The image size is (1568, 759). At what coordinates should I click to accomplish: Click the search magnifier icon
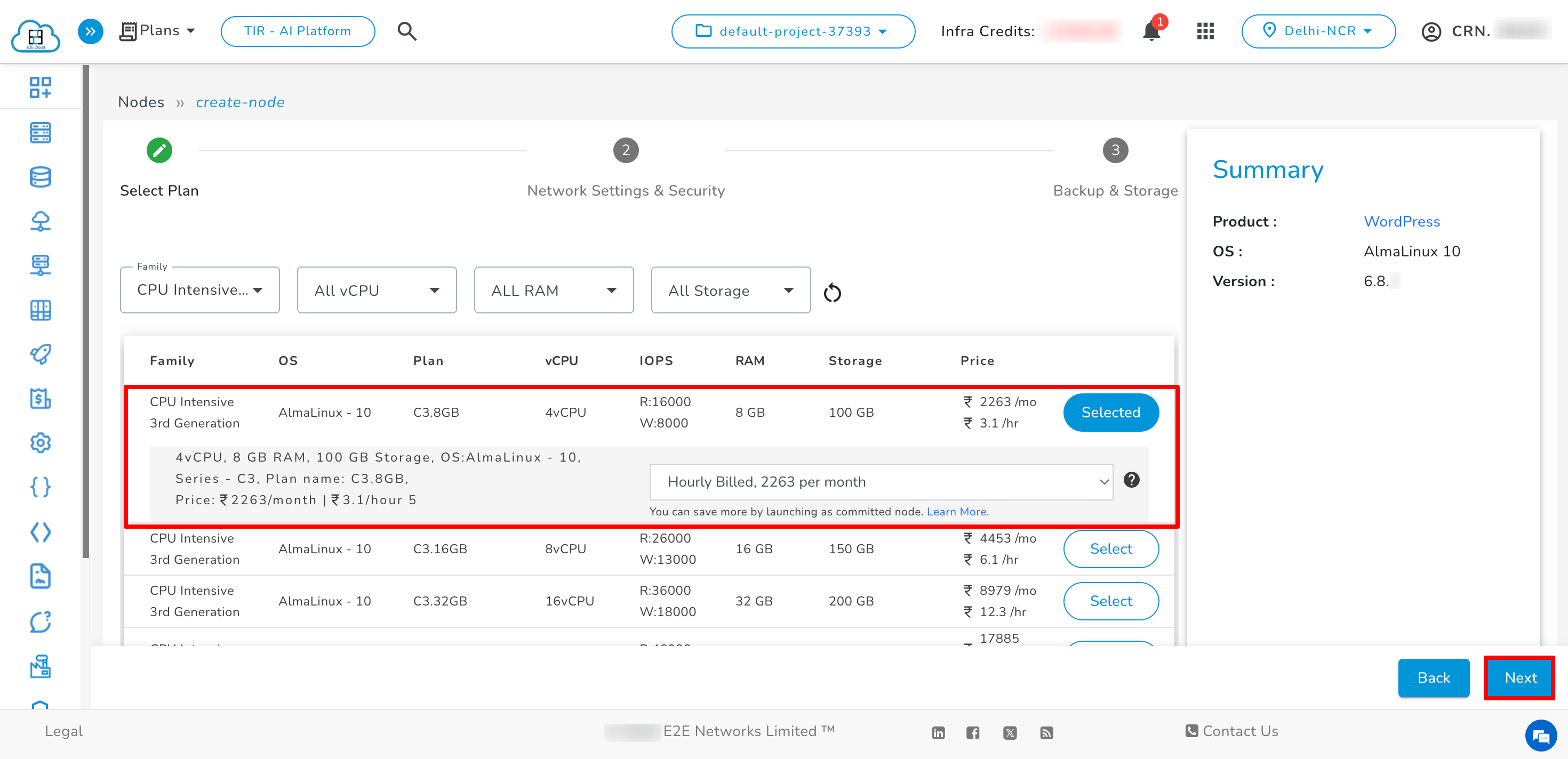406,31
